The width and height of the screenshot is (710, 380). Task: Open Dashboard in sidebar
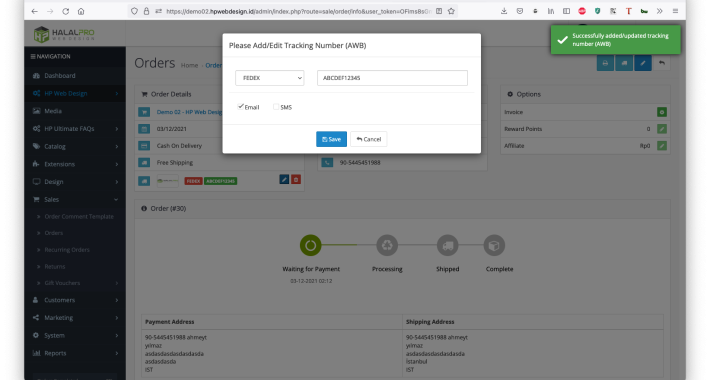pyautogui.click(x=75, y=76)
